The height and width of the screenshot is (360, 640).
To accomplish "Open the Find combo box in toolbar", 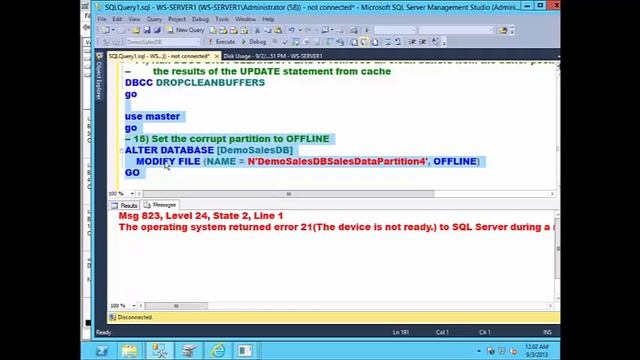I will [x=456, y=30].
